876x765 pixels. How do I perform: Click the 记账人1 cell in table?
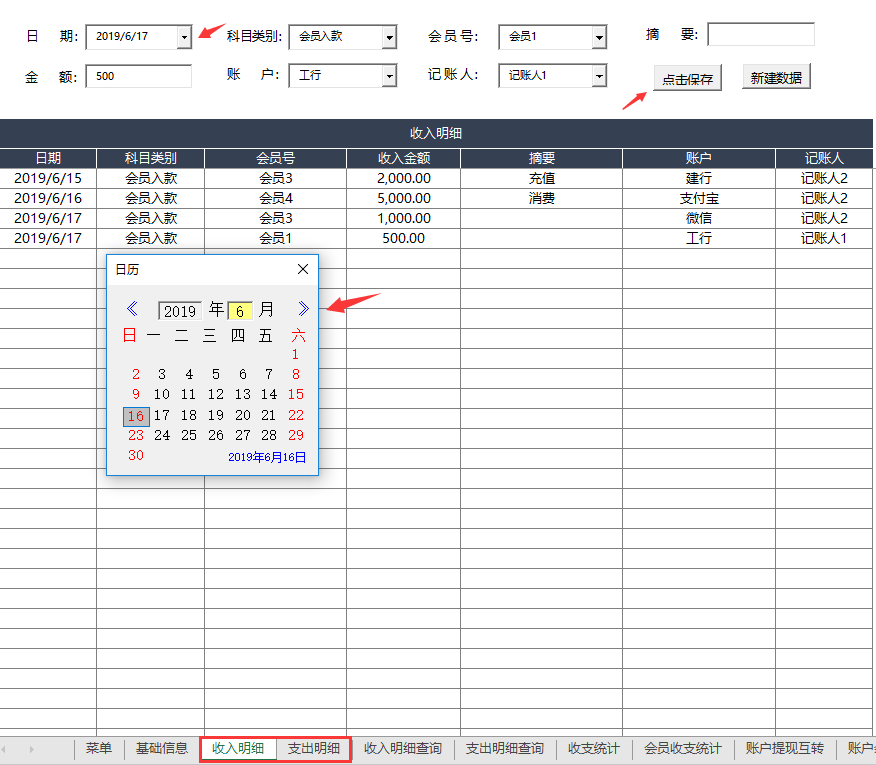click(824, 239)
